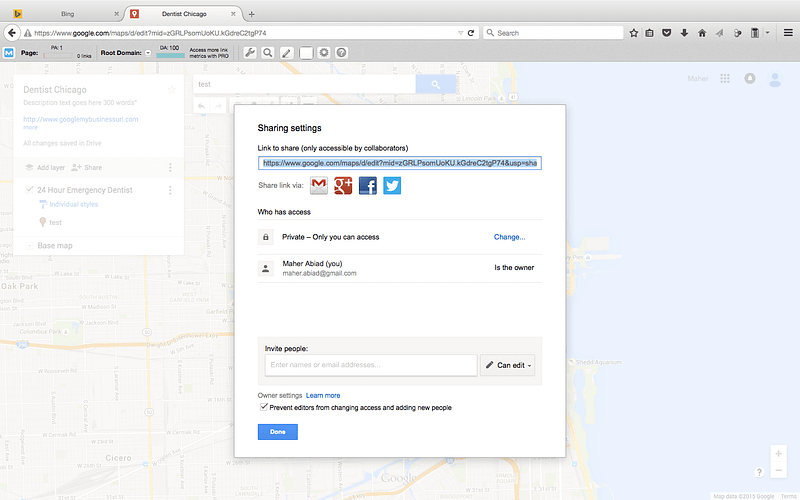Open a new browser tab
Image resolution: width=800 pixels, height=500 pixels.
pyautogui.click(x=252, y=14)
